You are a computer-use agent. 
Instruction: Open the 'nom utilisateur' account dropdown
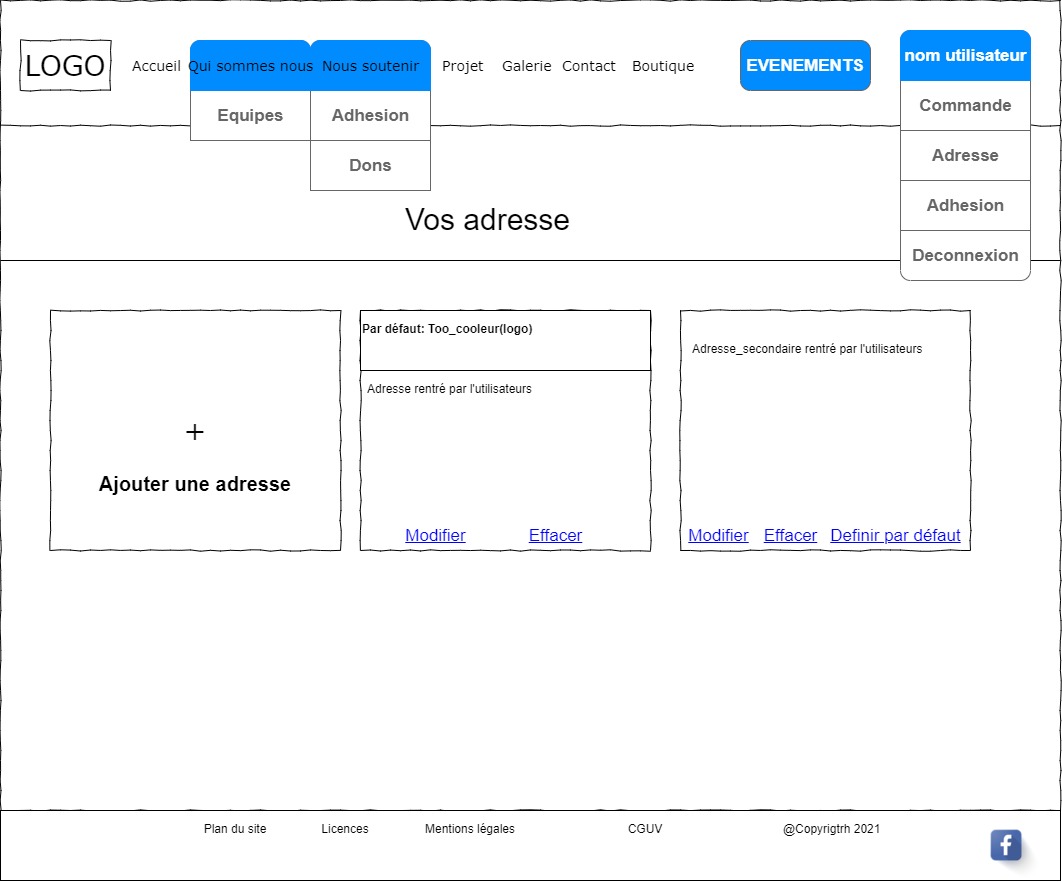coord(965,56)
